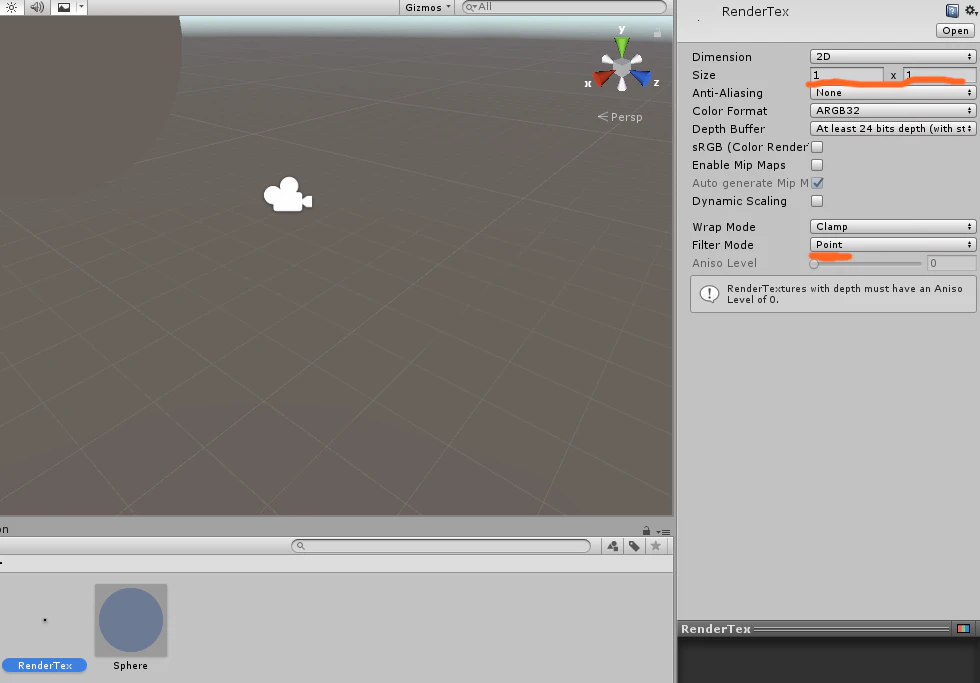Lock the Project panel
Viewport: 980px width, 683px height.
point(646,531)
